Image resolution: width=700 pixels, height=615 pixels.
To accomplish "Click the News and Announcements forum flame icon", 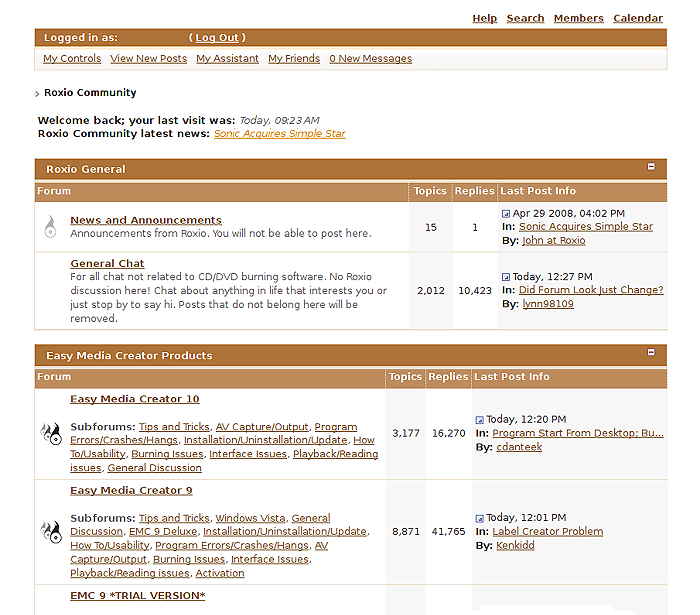I will [50, 226].
